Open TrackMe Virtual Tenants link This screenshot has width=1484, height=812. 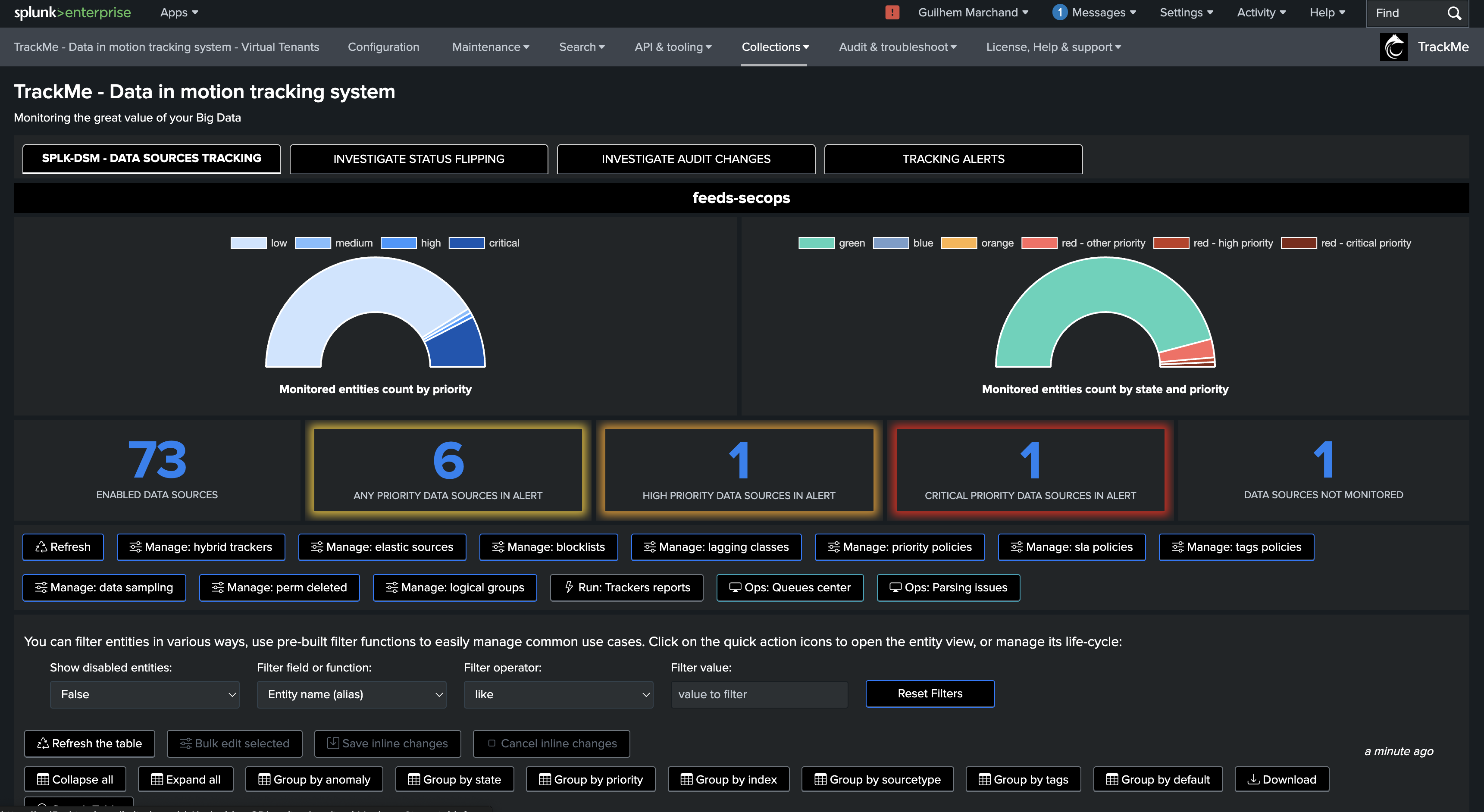pos(166,47)
